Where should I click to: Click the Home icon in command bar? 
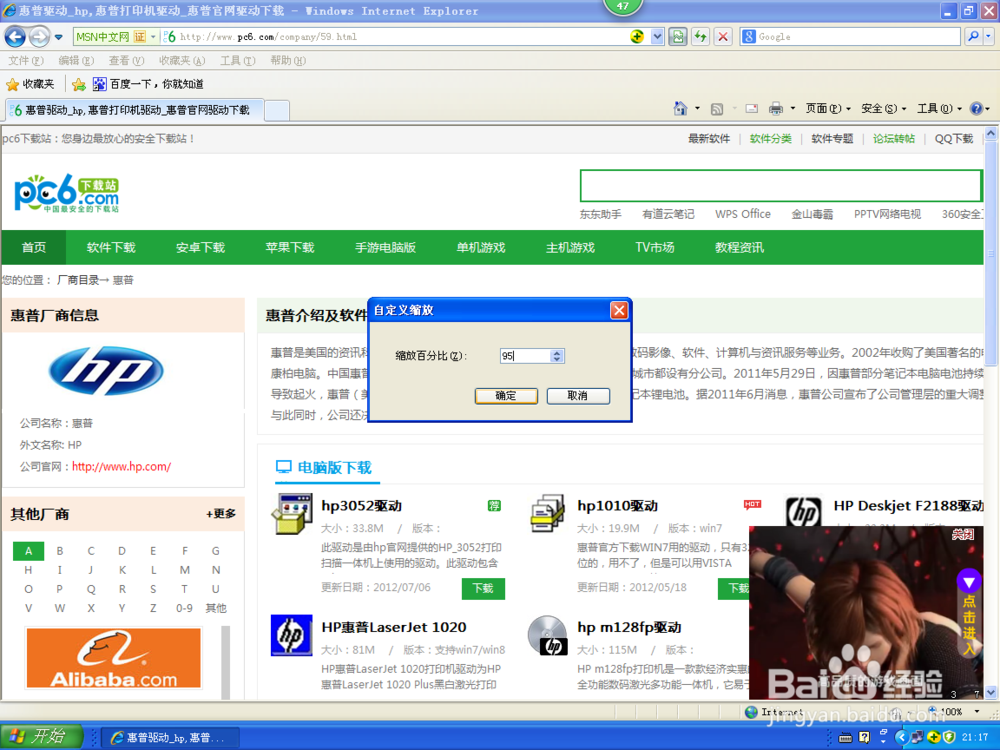(x=680, y=108)
